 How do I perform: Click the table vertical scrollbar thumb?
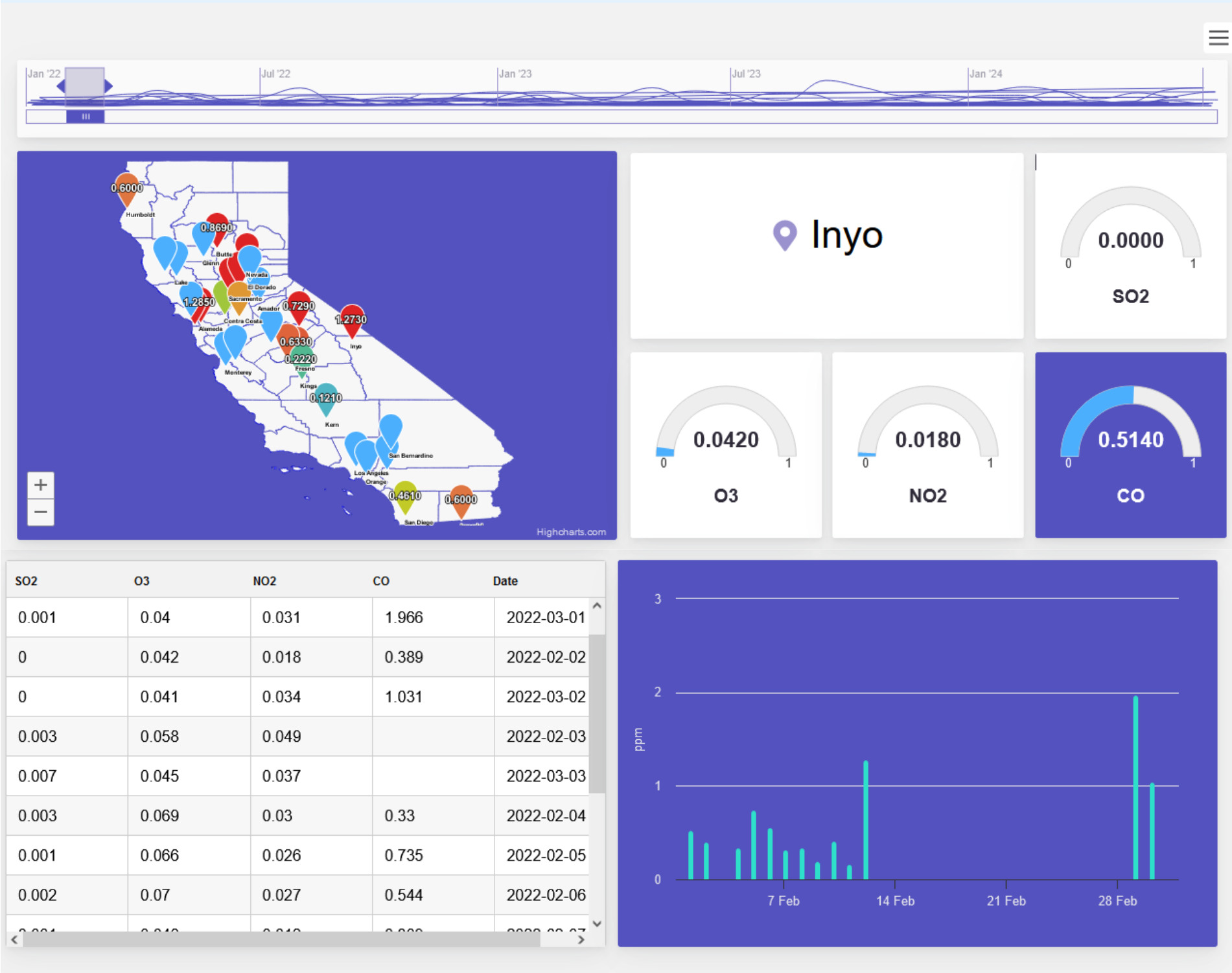pos(597,714)
